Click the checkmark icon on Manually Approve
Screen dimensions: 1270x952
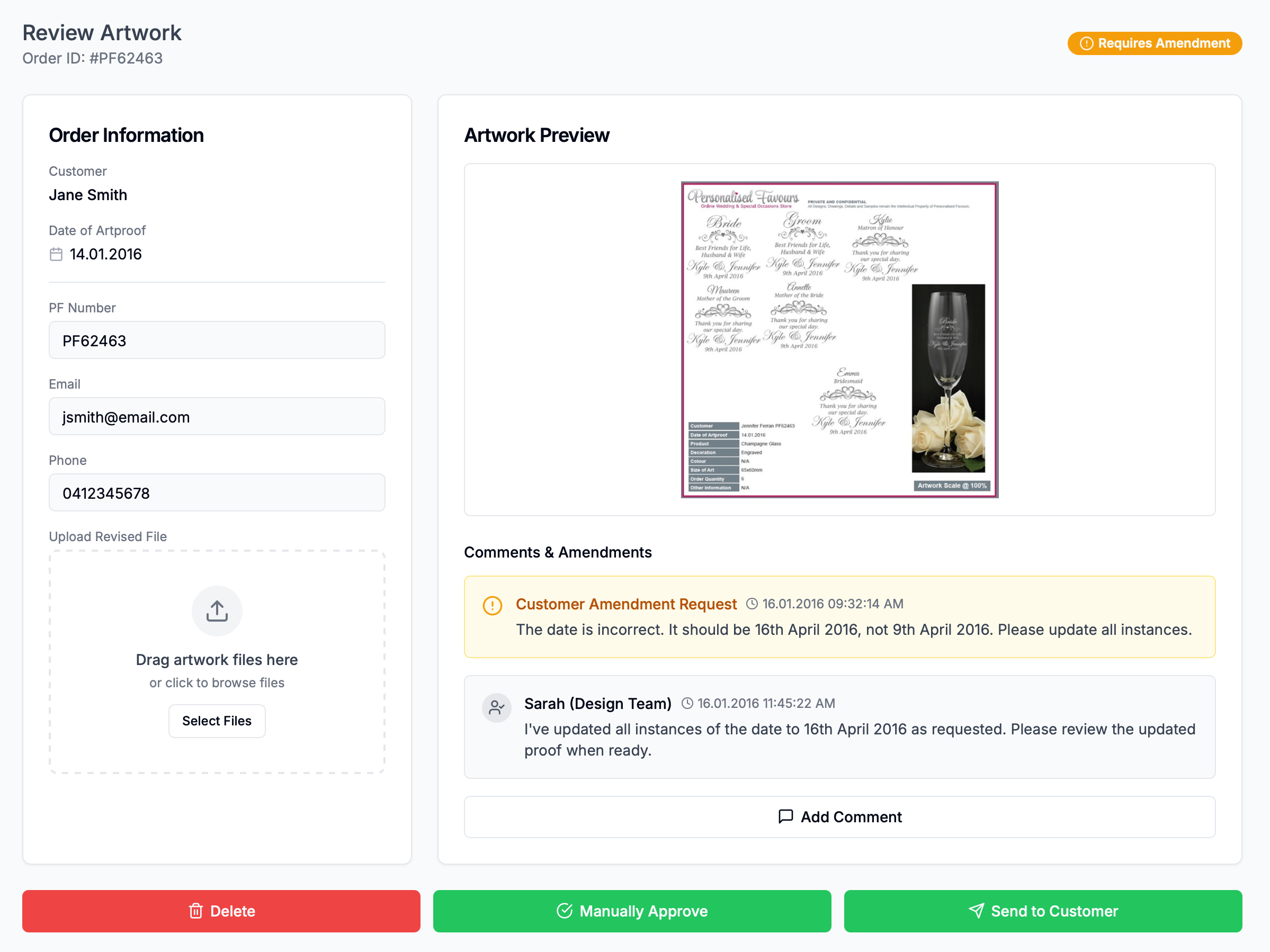pos(565,911)
